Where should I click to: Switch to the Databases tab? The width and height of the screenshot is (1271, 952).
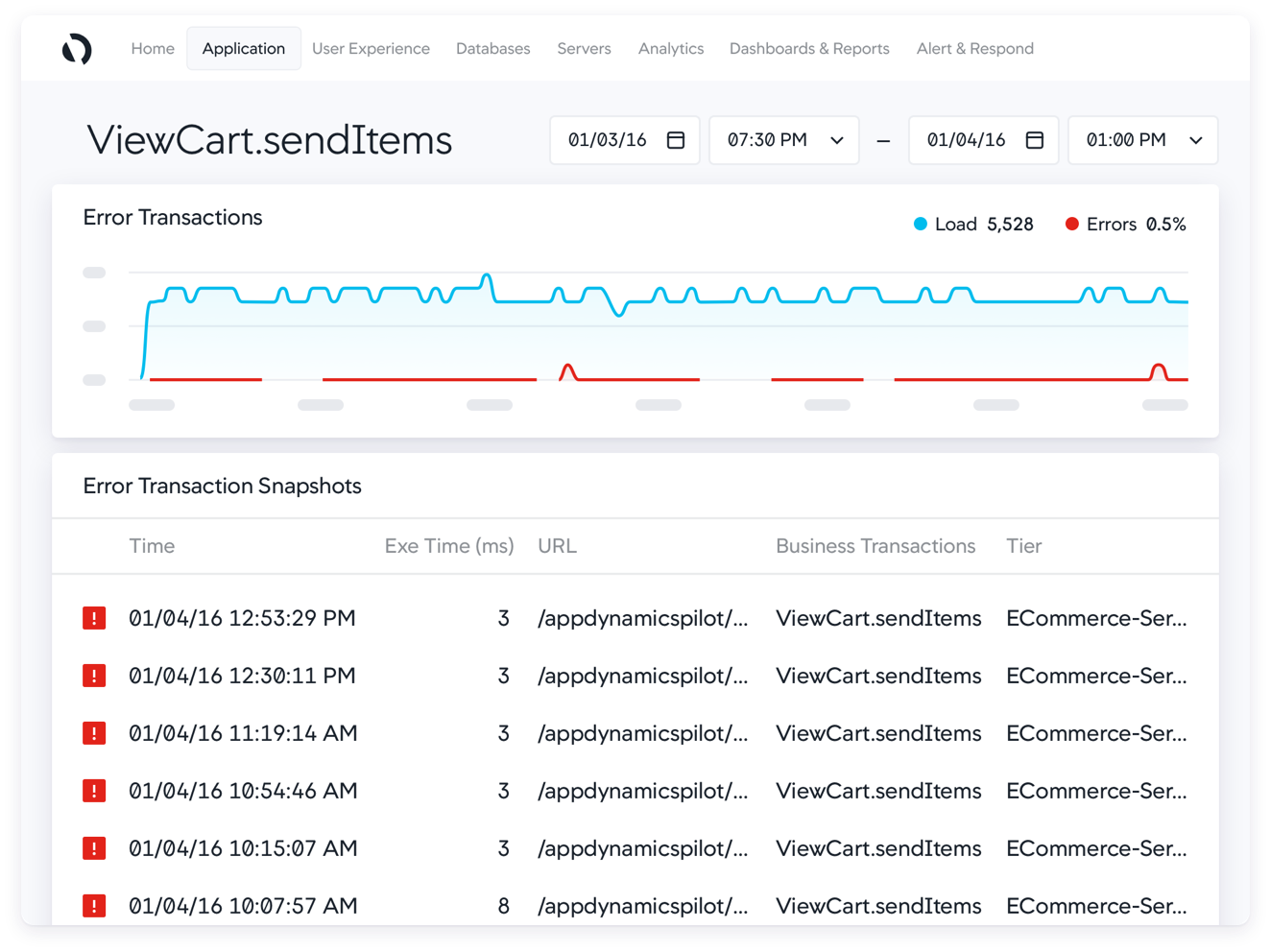tap(493, 49)
